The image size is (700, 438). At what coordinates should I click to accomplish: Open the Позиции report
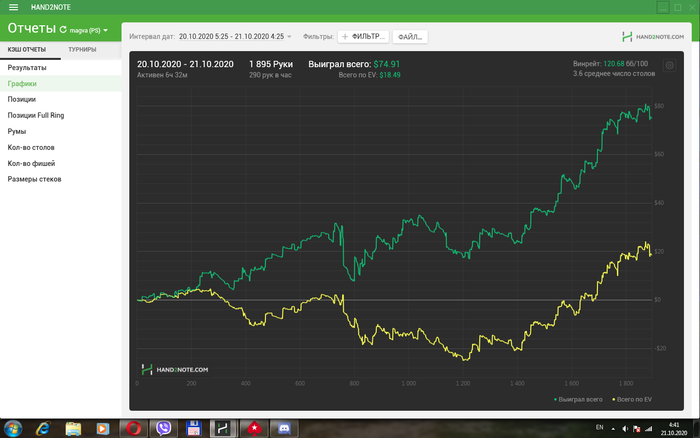tap(61, 100)
